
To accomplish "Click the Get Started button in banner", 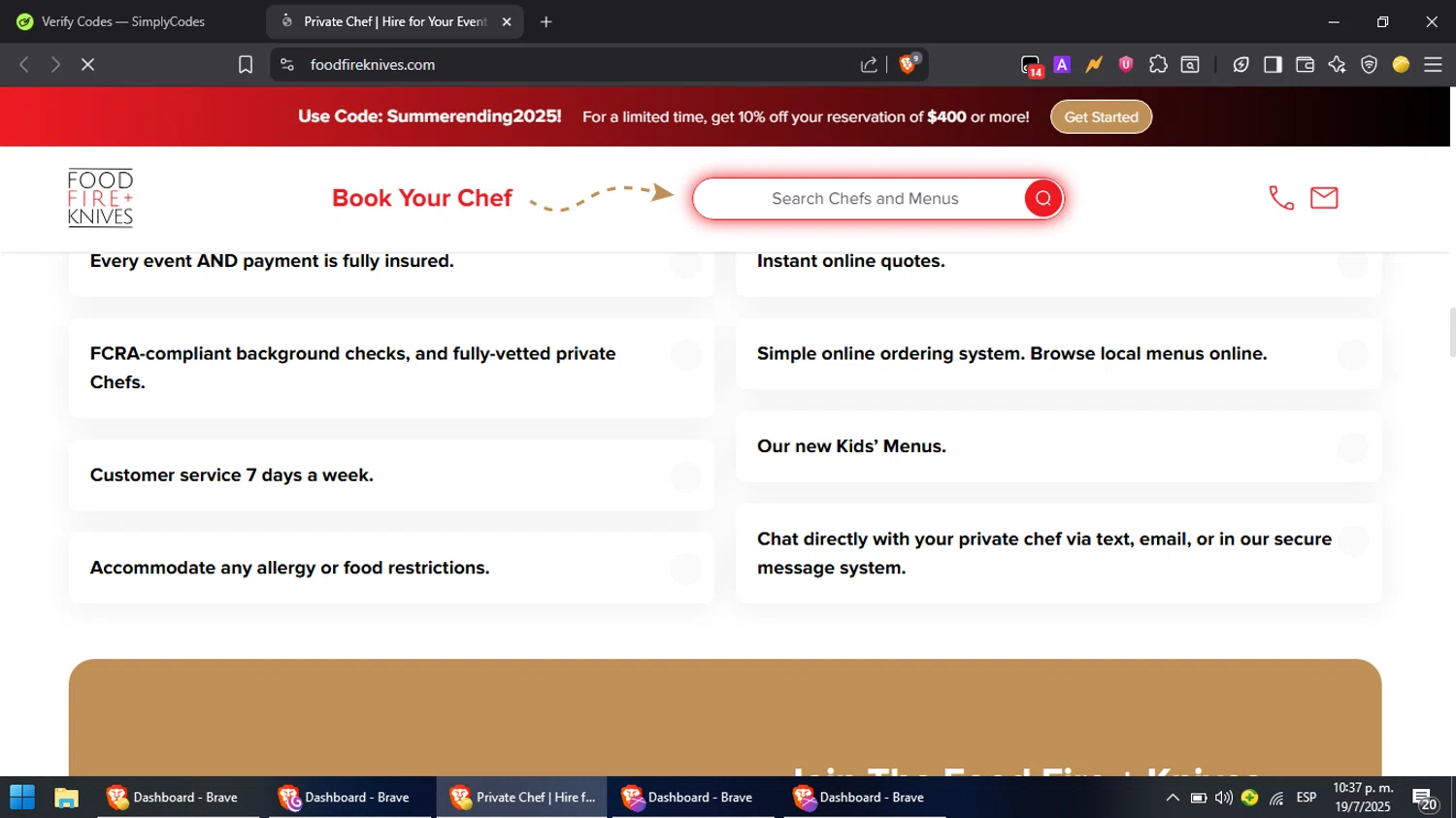I will tap(1101, 116).
